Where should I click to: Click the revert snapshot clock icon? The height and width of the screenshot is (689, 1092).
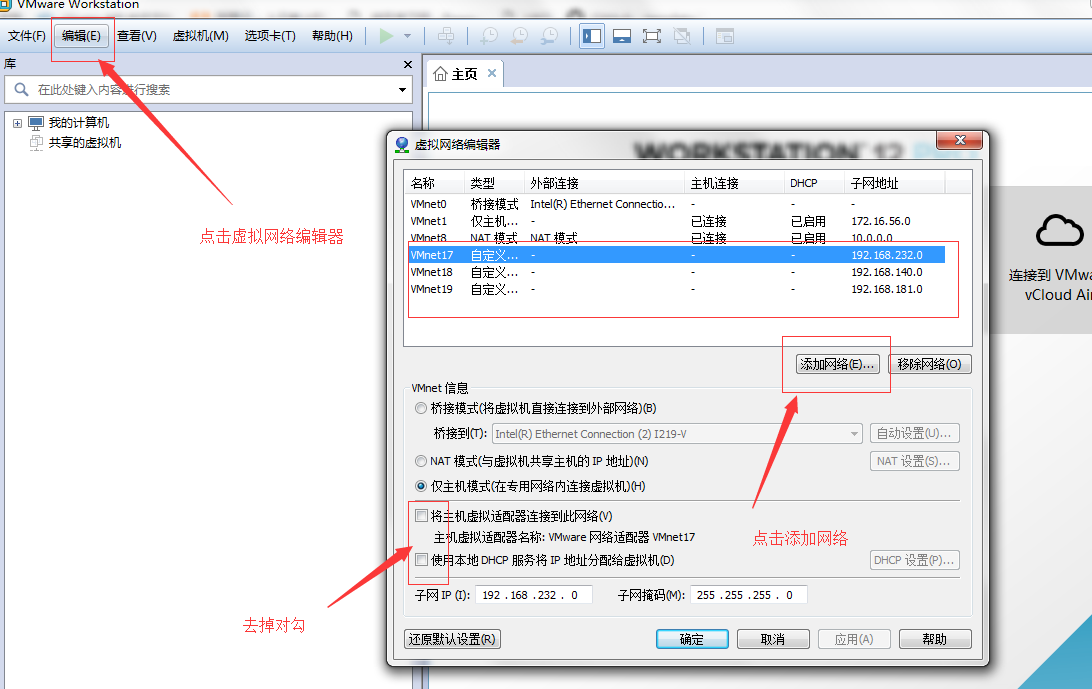pos(519,36)
